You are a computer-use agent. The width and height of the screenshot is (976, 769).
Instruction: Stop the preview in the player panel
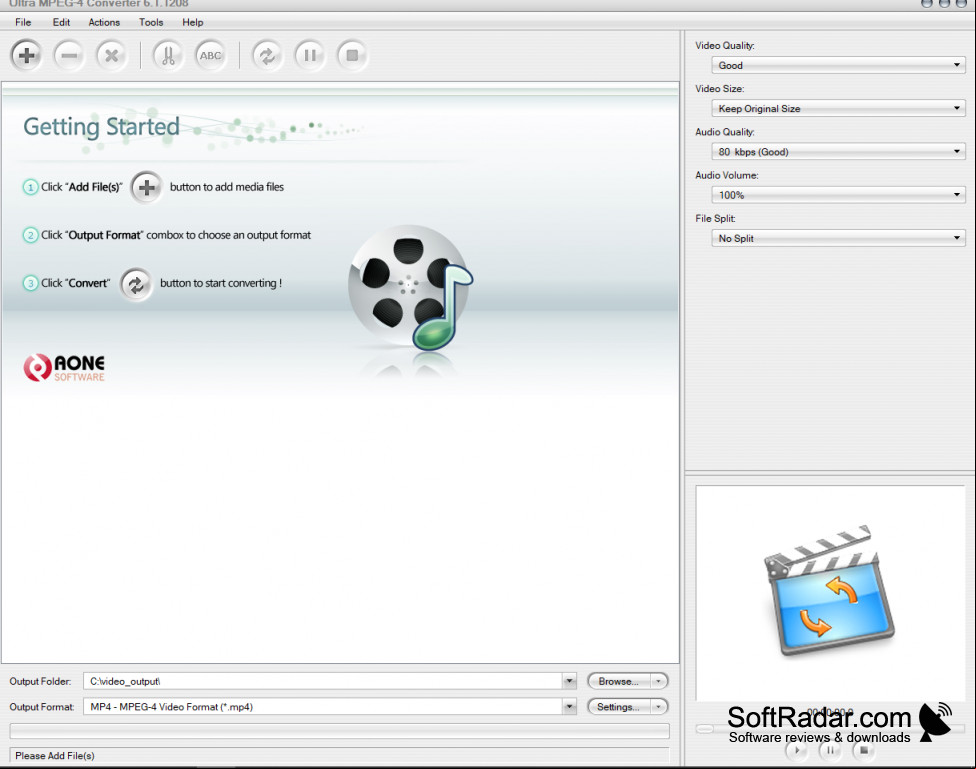tap(863, 750)
